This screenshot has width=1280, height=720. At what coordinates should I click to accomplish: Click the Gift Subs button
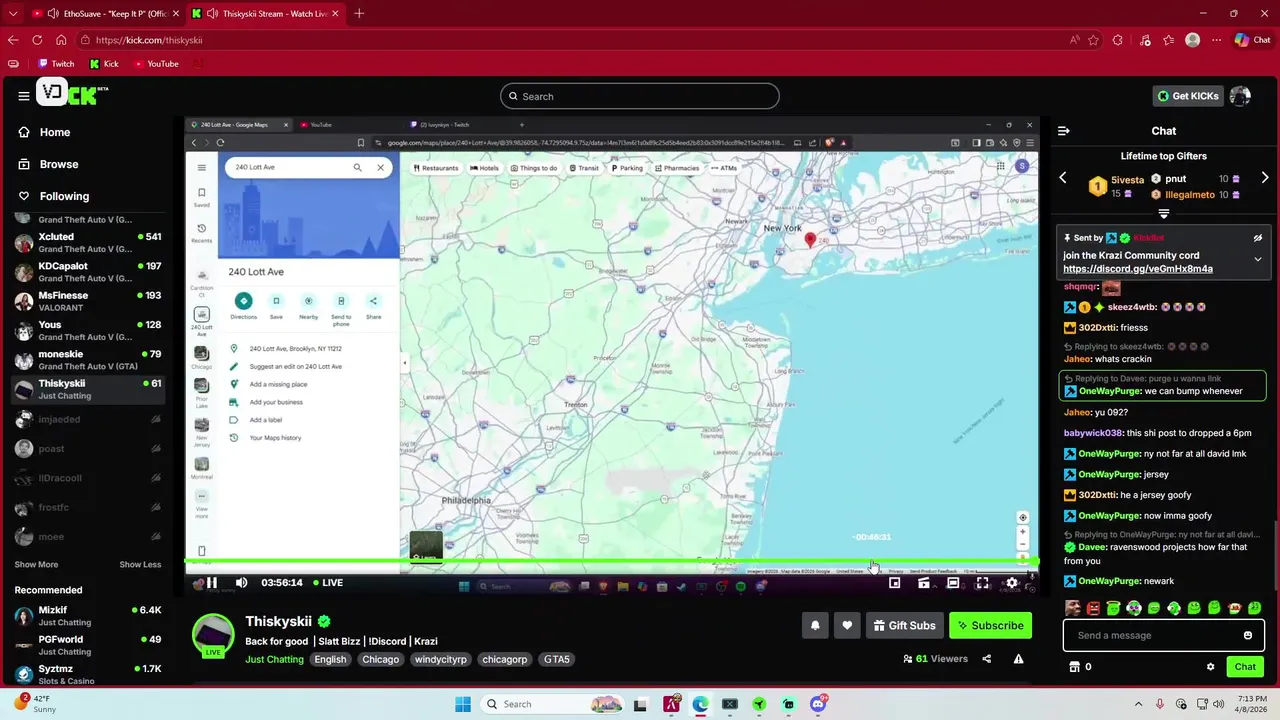904,626
